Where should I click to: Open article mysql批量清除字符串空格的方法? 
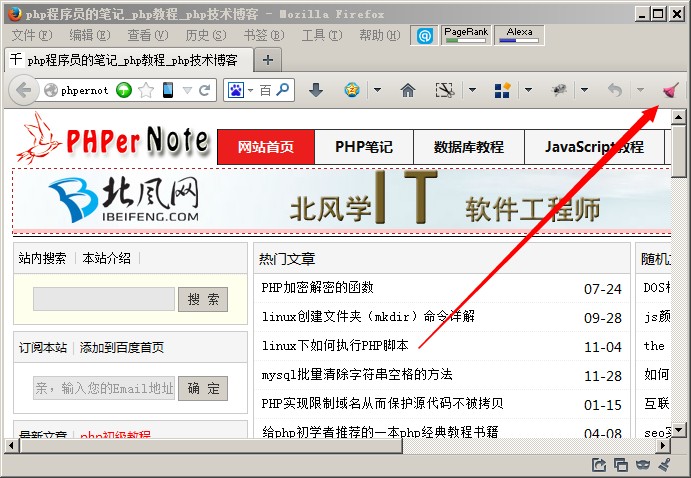tap(357, 374)
